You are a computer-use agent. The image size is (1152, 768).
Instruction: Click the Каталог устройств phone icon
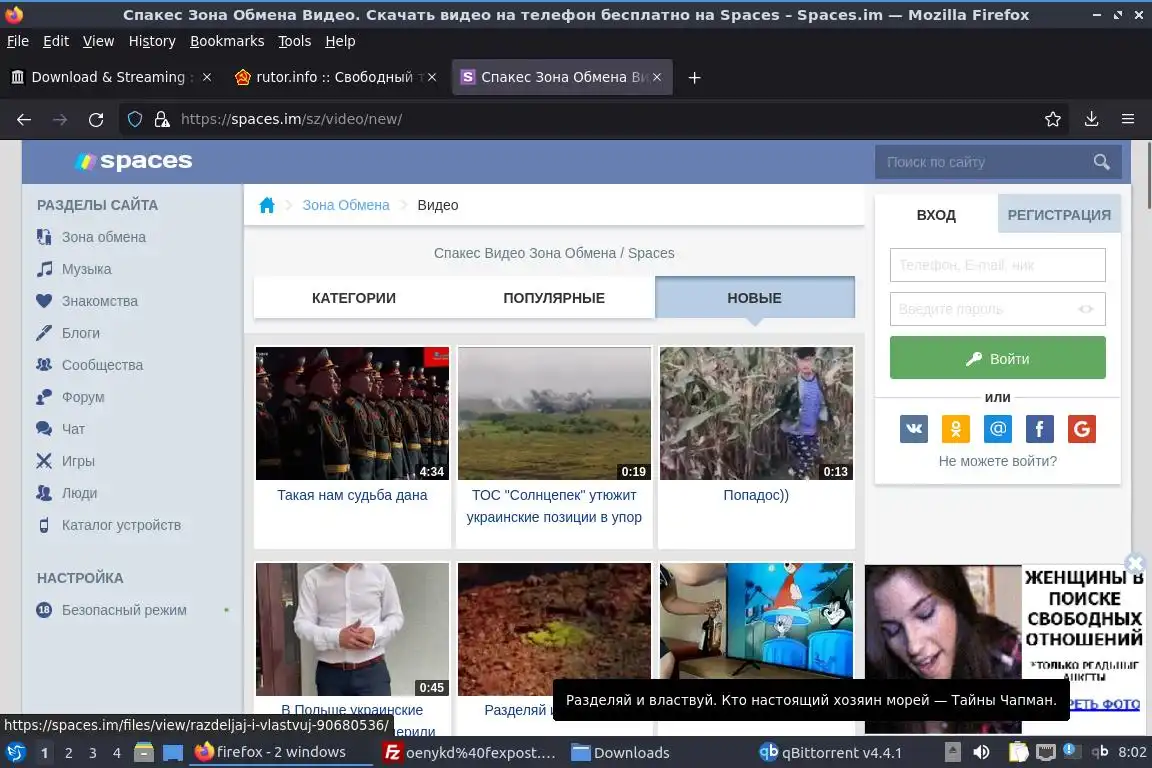tap(44, 525)
